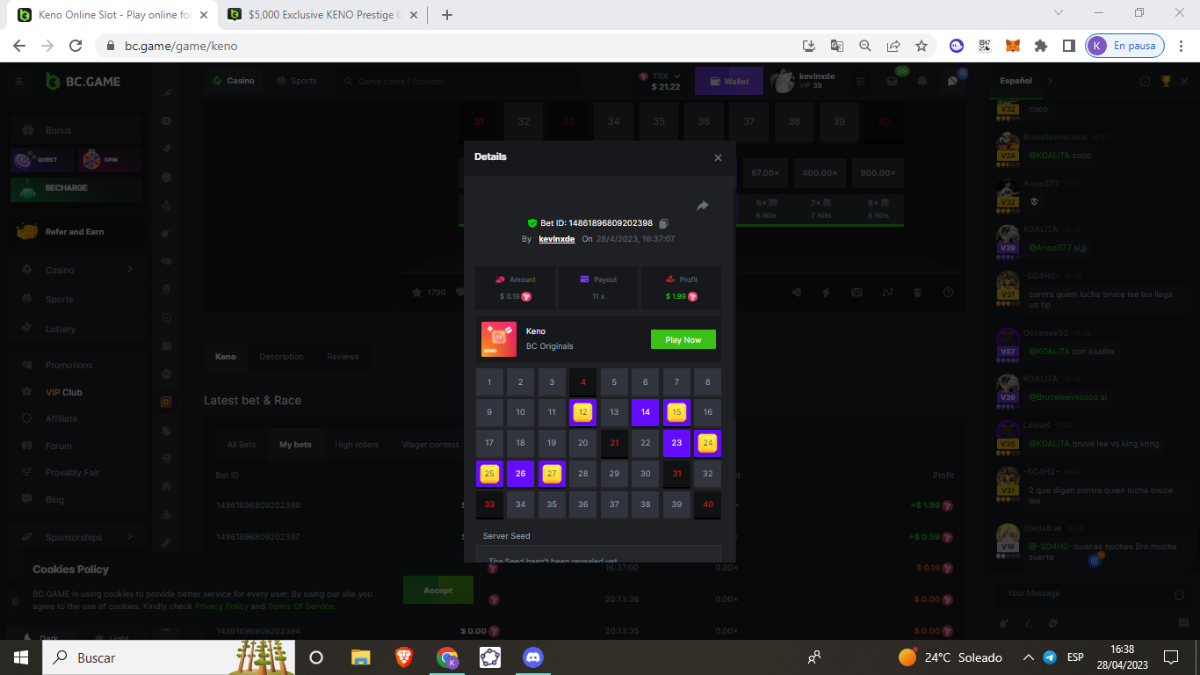Bookmark this page with the star icon
The height and width of the screenshot is (675, 1200).
point(921,46)
